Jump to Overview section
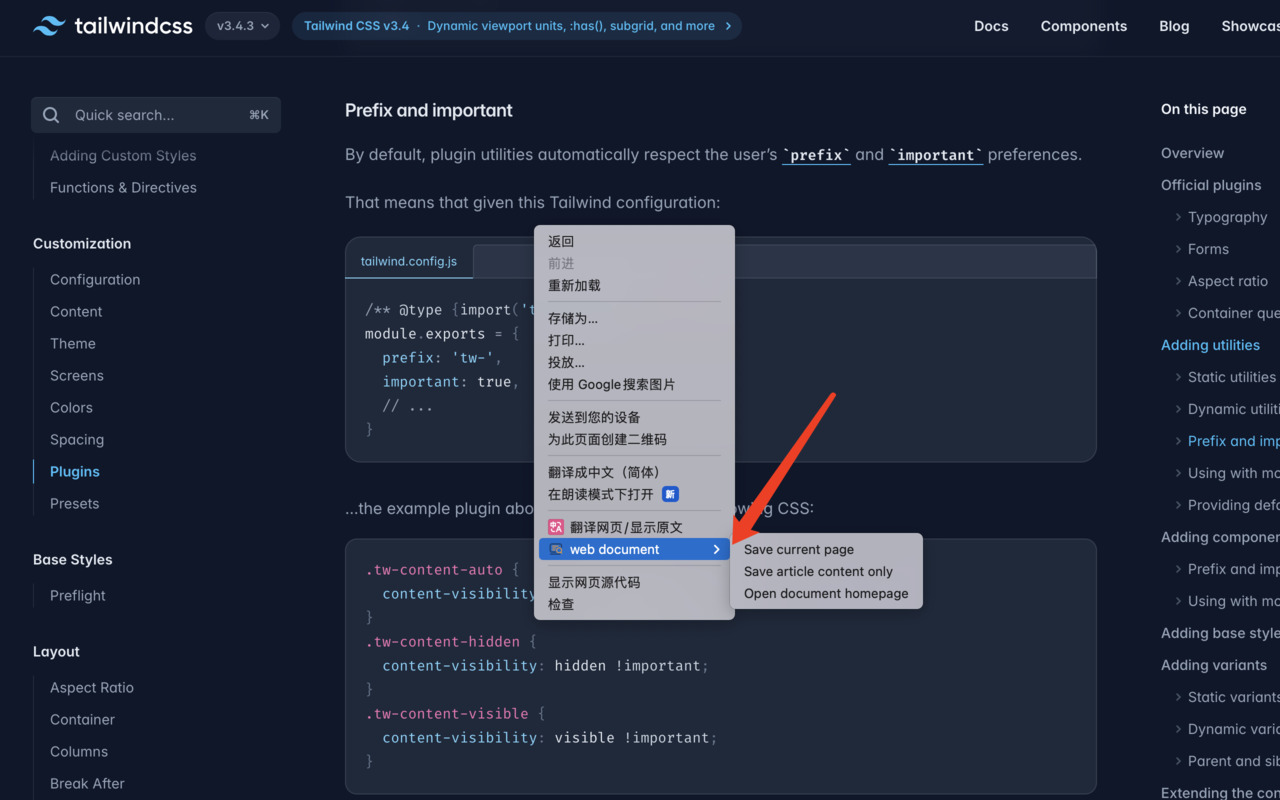 coord(1192,153)
